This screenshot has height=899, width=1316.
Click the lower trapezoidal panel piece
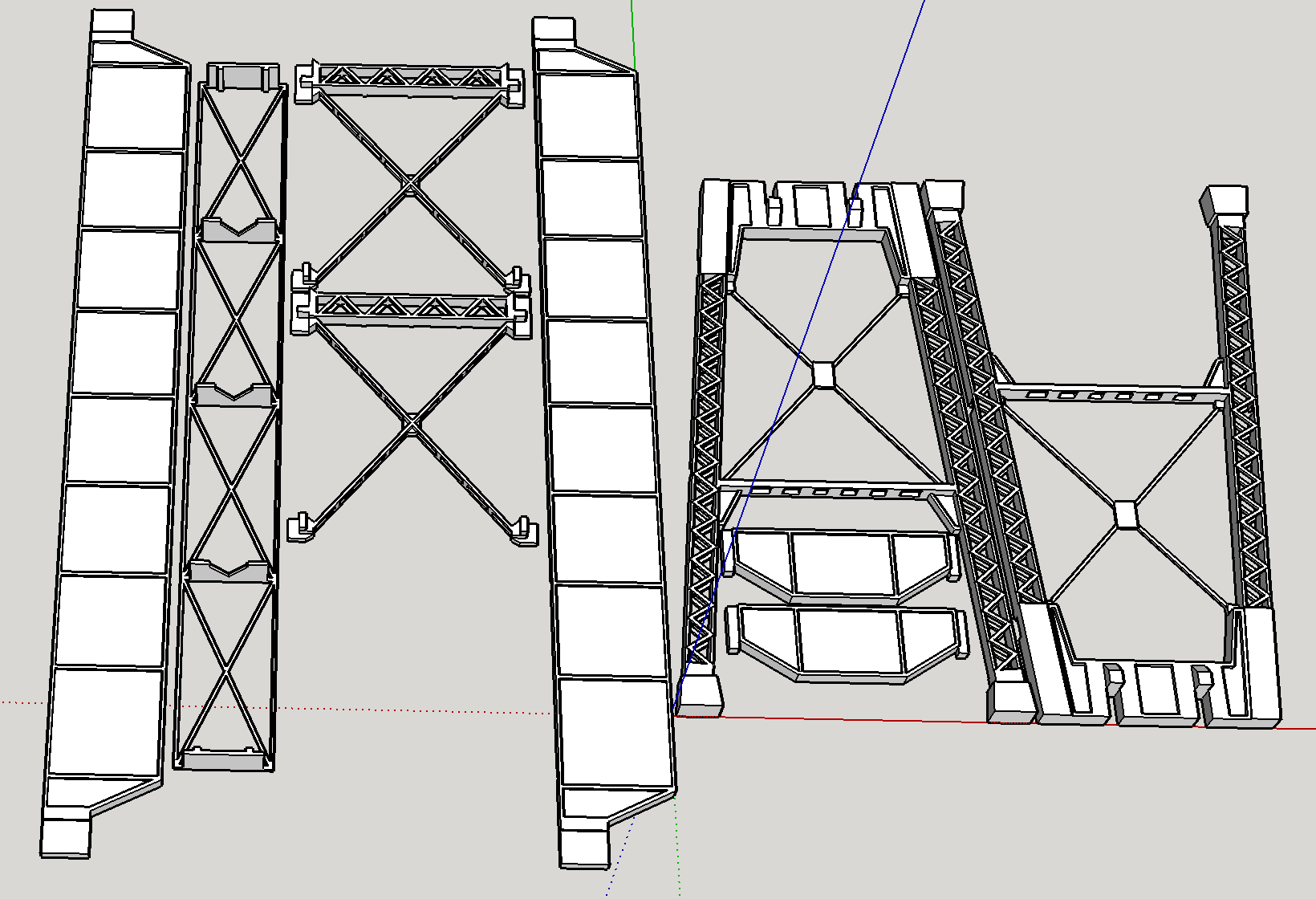(x=847, y=644)
